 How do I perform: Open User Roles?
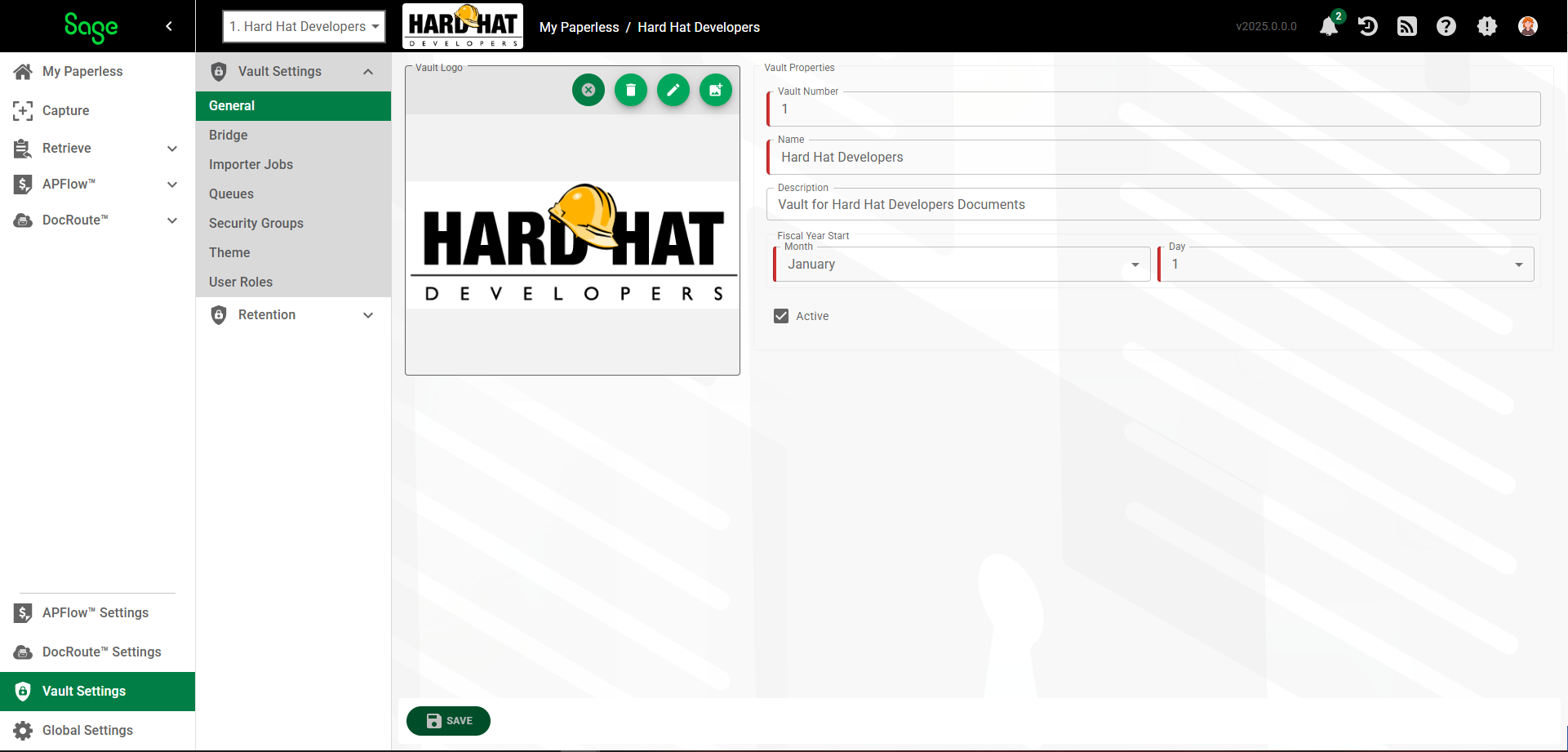[x=293, y=283]
